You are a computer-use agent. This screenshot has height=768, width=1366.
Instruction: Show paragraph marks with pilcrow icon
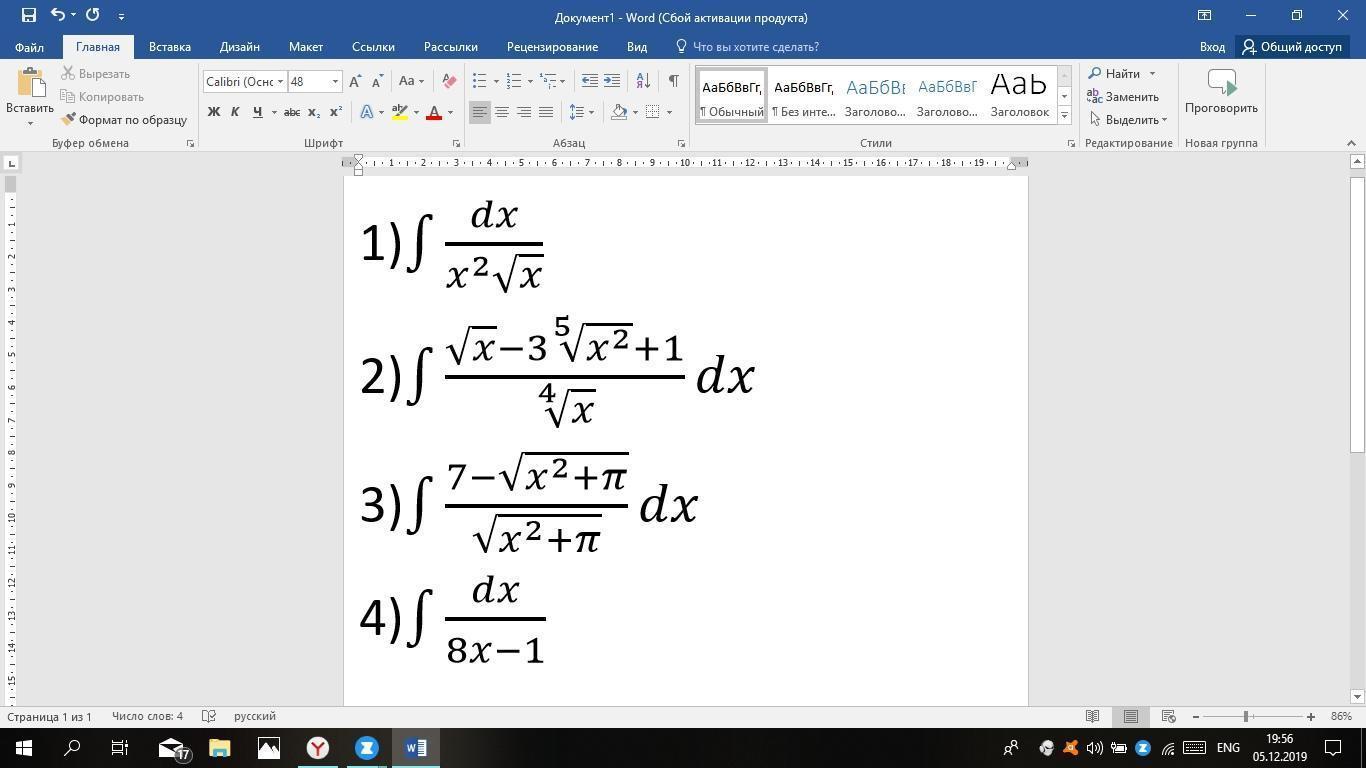click(673, 81)
